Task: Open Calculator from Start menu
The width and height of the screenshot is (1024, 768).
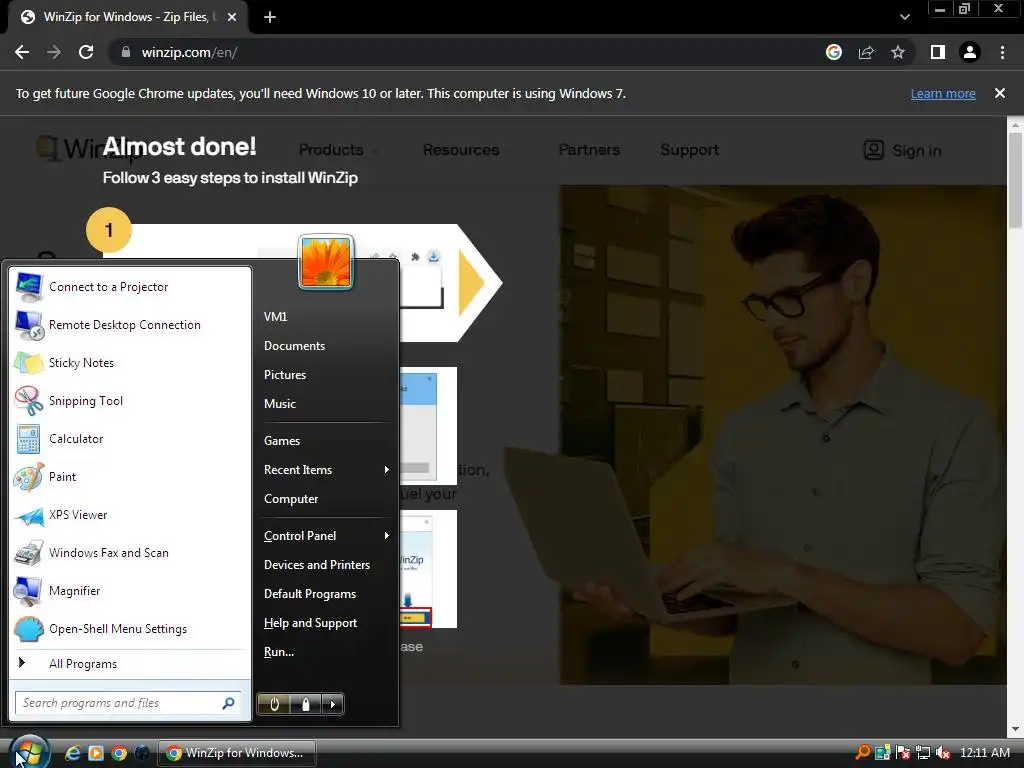Action: (129, 438)
